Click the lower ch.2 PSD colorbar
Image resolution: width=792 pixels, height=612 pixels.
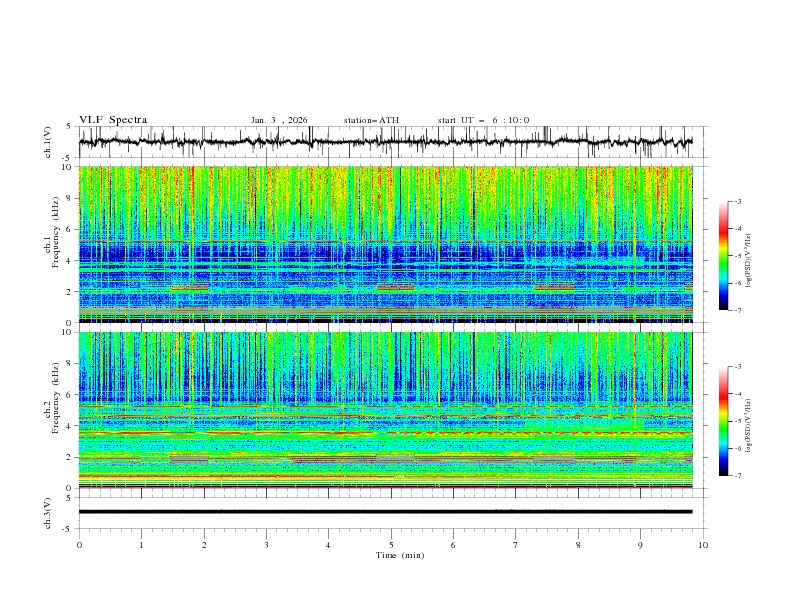(724, 421)
